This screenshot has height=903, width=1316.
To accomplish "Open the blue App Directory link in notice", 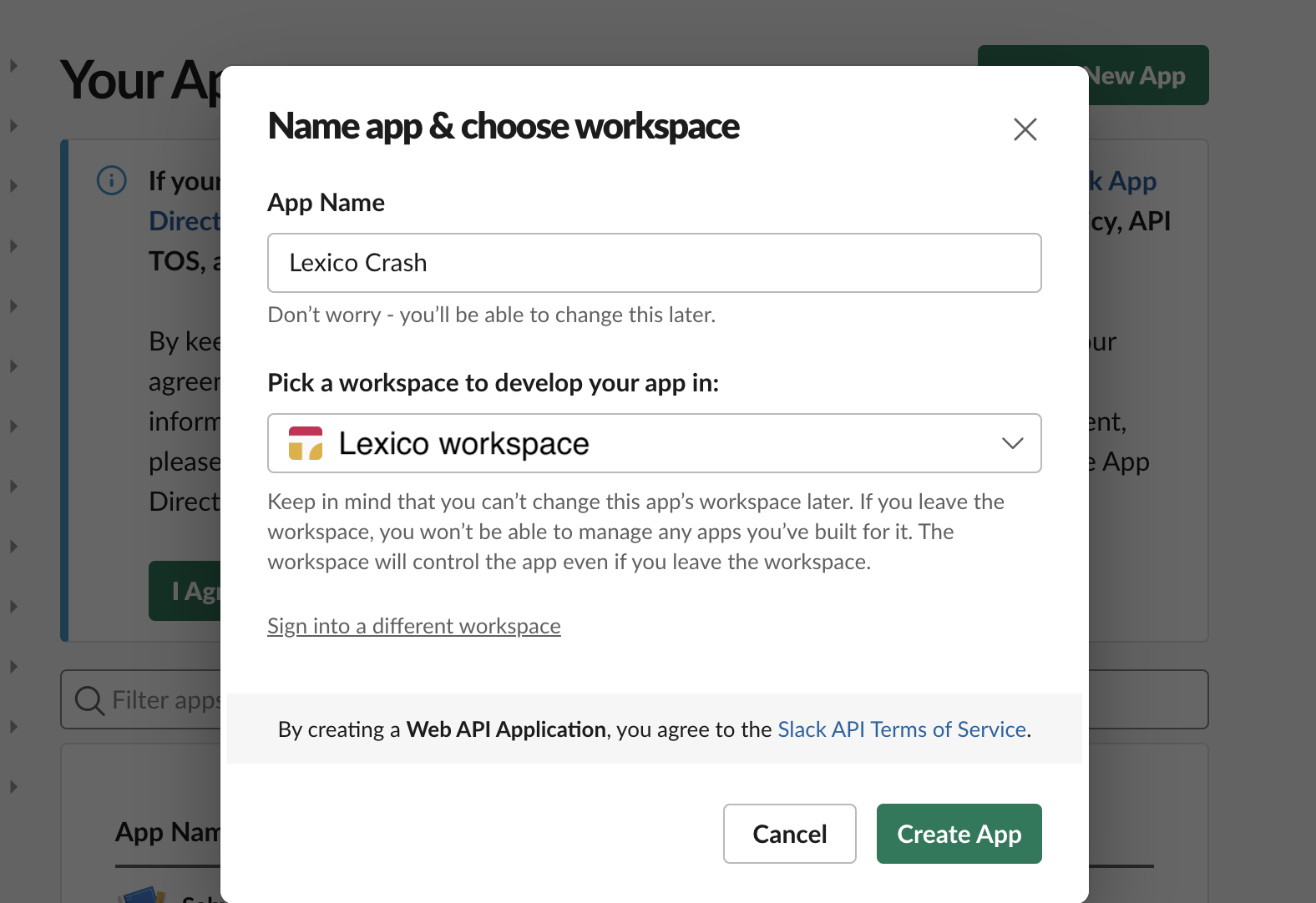I will (184, 221).
